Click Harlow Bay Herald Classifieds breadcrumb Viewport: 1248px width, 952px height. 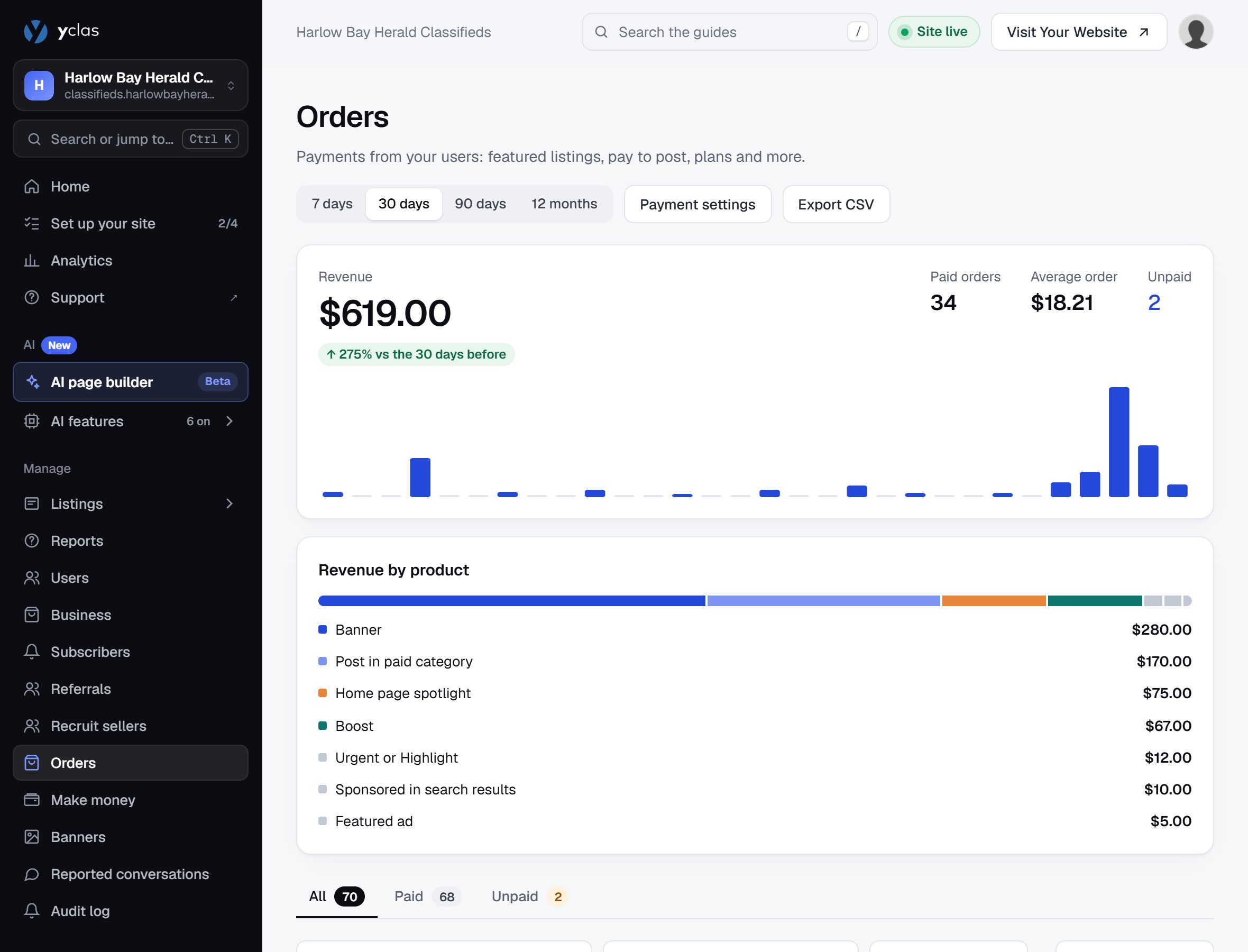(394, 32)
